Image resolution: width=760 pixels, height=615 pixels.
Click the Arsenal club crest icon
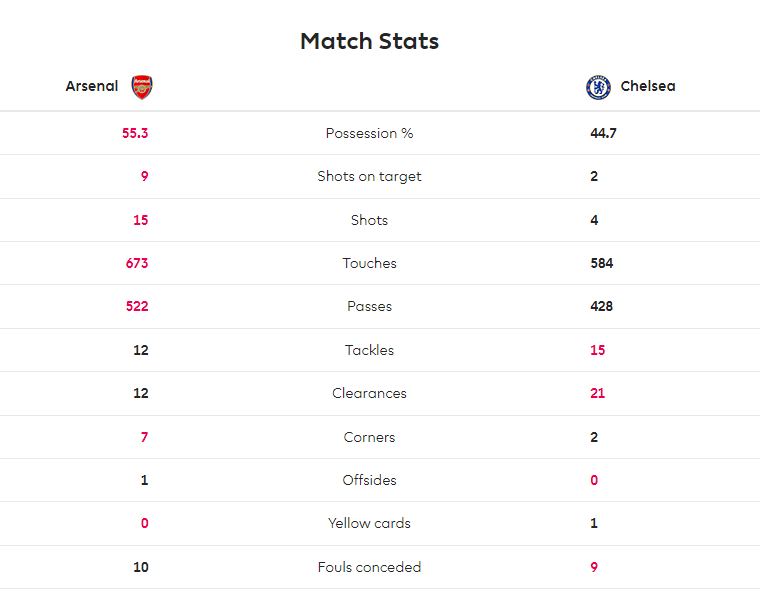pyautogui.click(x=142, y=87)
